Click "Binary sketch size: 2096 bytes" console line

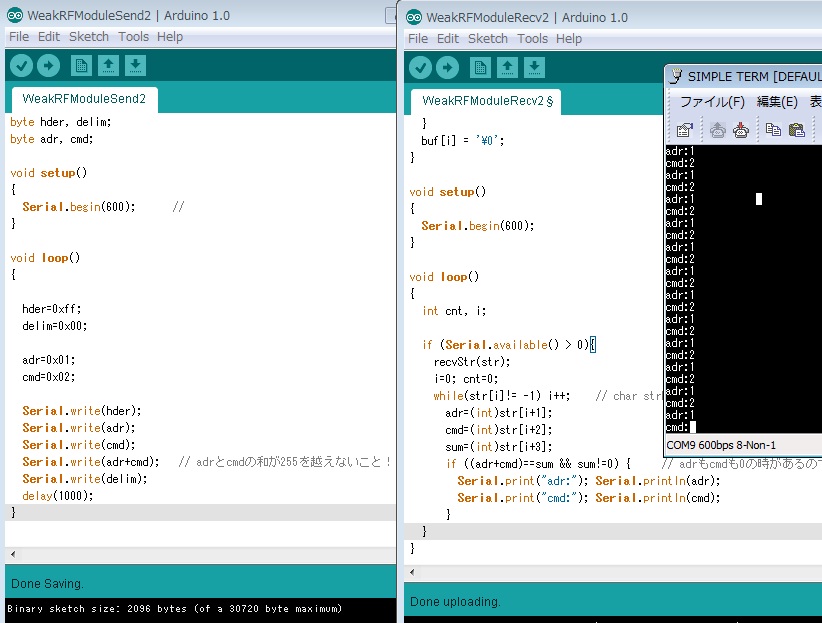pos(175,609)
